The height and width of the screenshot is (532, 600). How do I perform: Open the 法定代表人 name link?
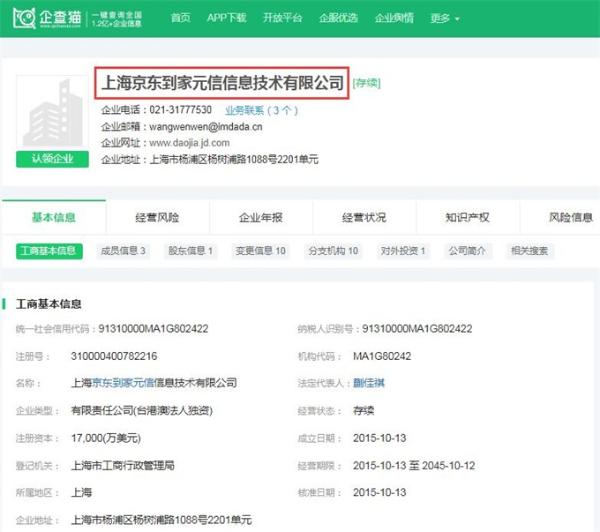click(369, 383)
